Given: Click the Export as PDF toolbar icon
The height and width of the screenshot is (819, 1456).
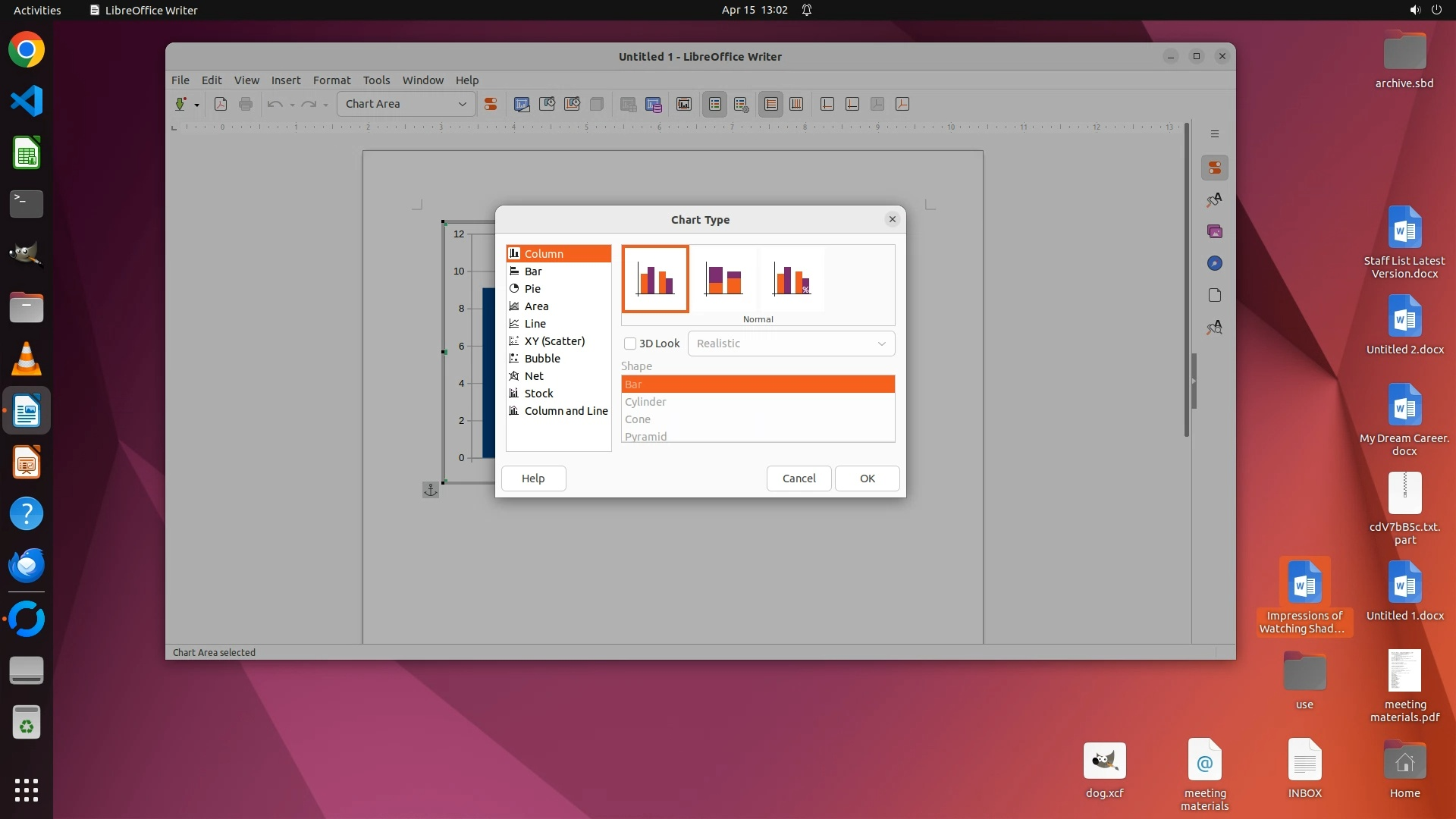Looking at the screenshot, I should click(221, 105).
